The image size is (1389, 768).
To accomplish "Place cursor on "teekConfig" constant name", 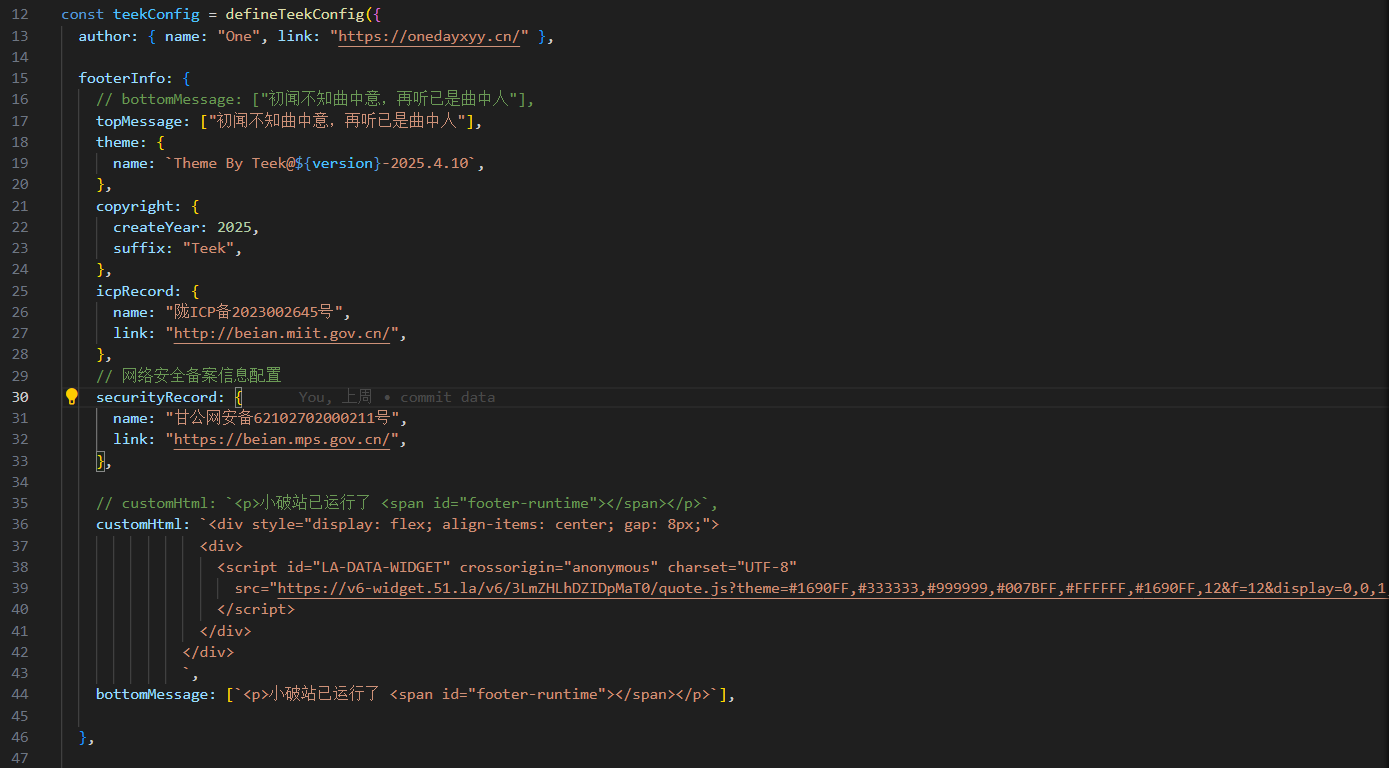I will point(156,15).
